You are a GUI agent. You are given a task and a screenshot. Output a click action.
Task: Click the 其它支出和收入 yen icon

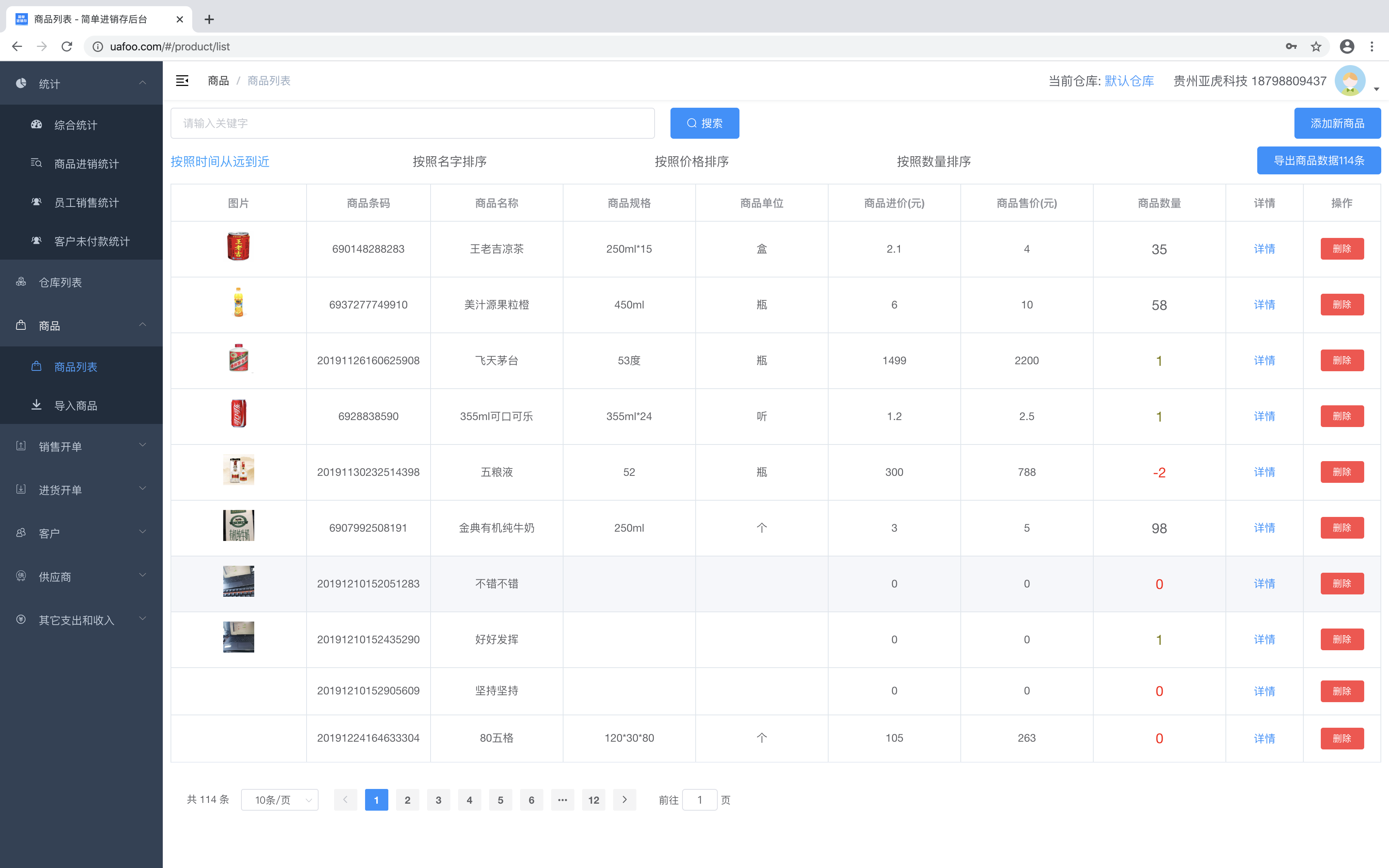pos(21,620)
